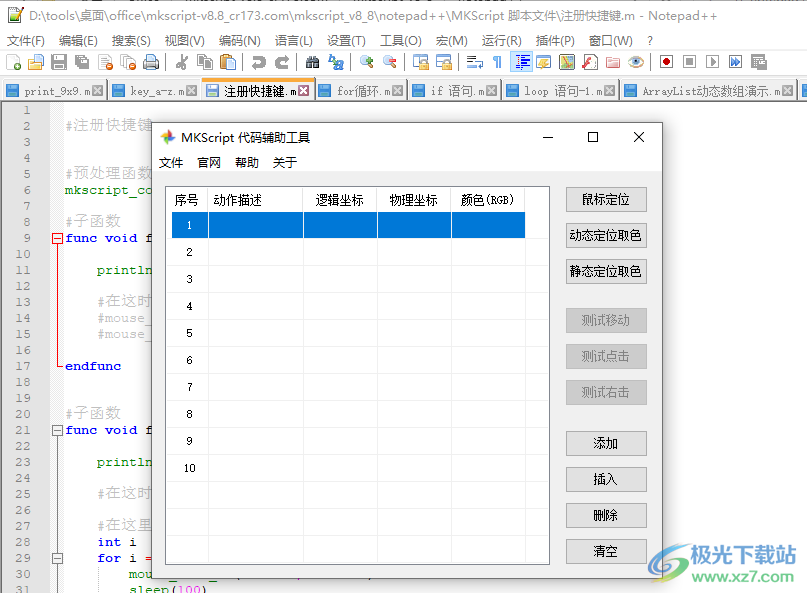Toggle the indent guide button
This screenshot has height=593, width=807.
coord(521,62)
